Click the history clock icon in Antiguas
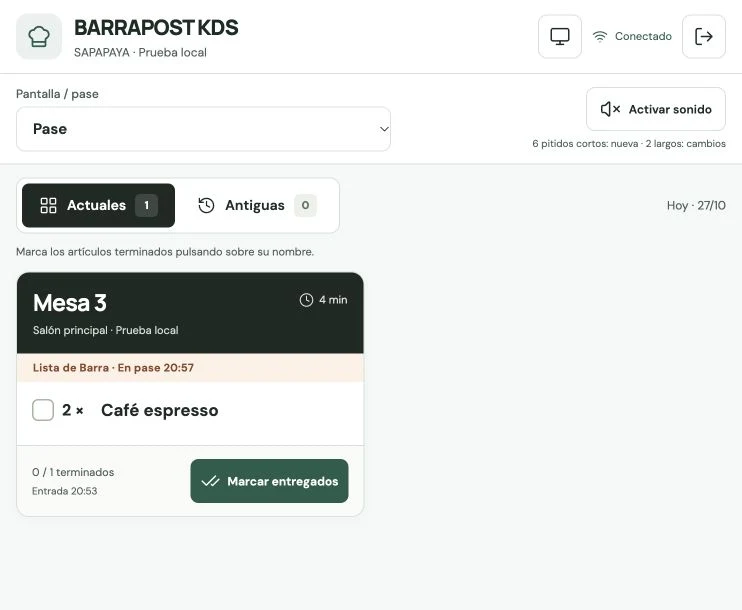The image size is (742, 610). (206, 205)
